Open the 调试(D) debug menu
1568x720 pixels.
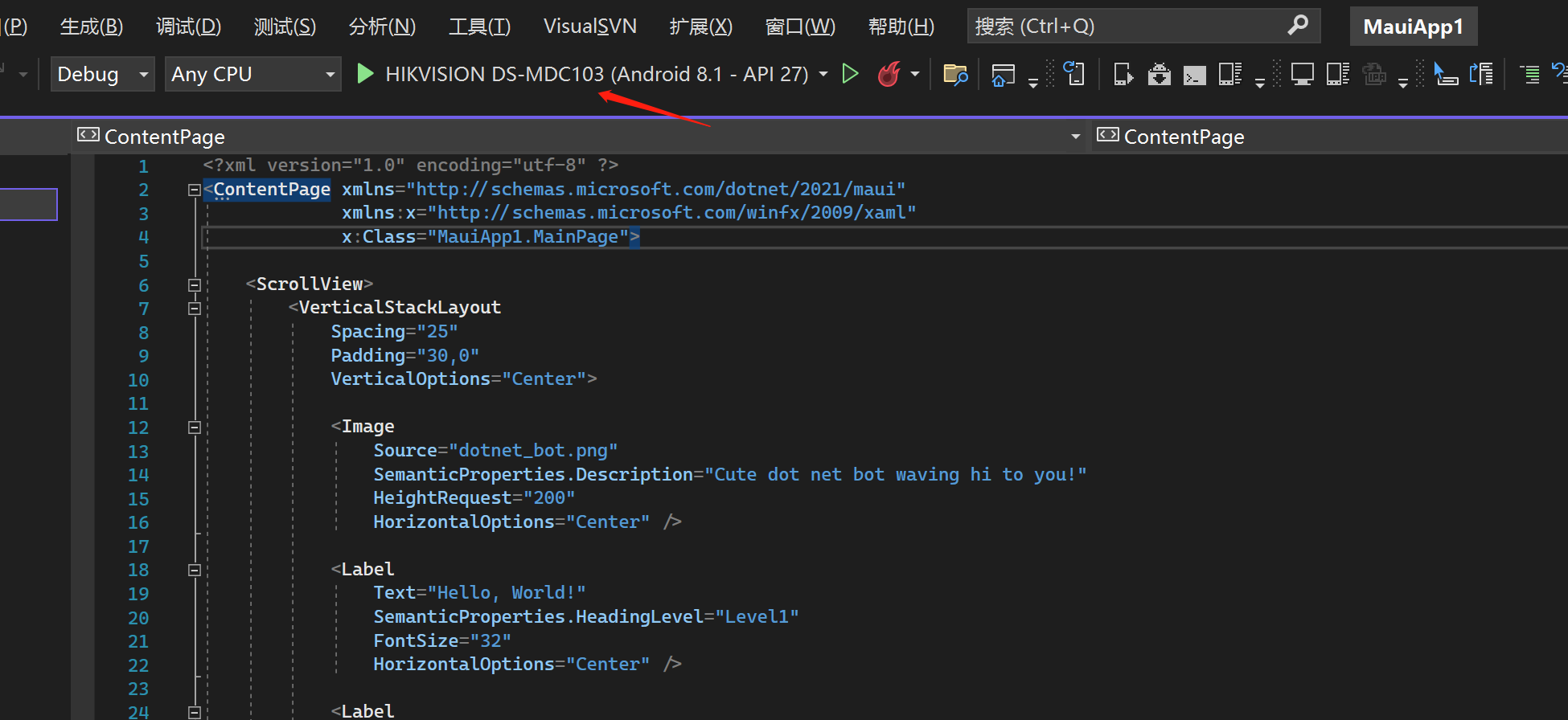(188, 27)
